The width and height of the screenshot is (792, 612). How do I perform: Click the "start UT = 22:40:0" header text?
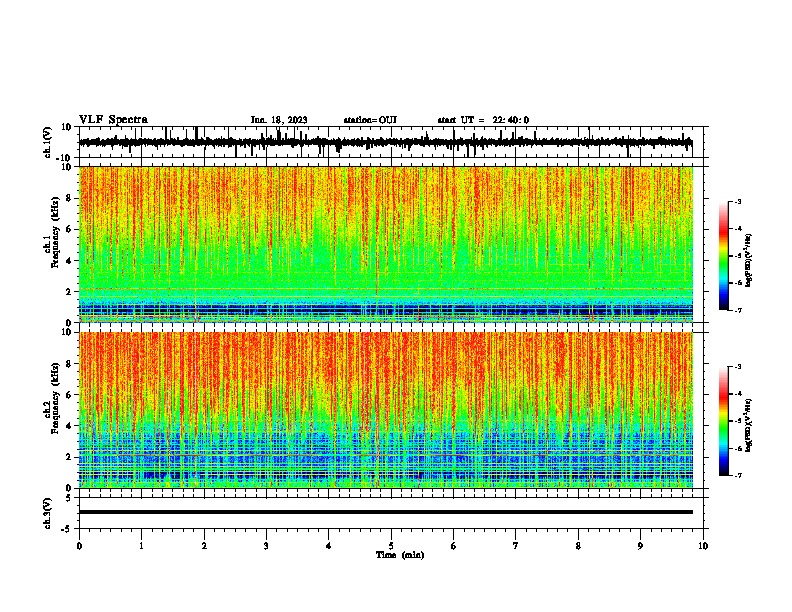pyautogui.click(x=483, y=120)
